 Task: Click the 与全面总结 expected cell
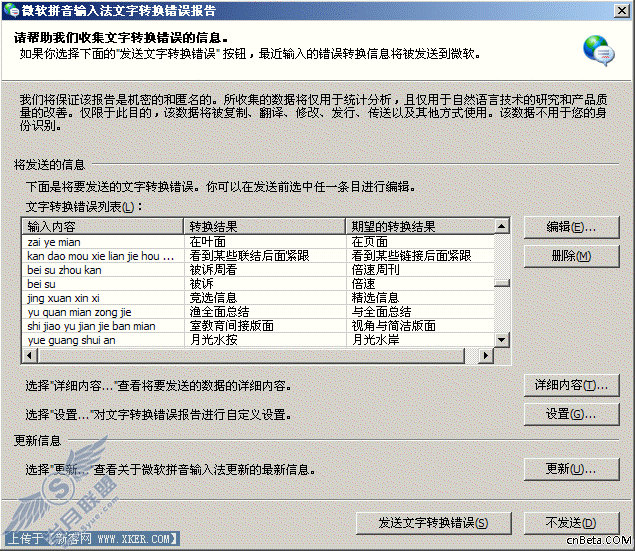(x=420, y=312)
